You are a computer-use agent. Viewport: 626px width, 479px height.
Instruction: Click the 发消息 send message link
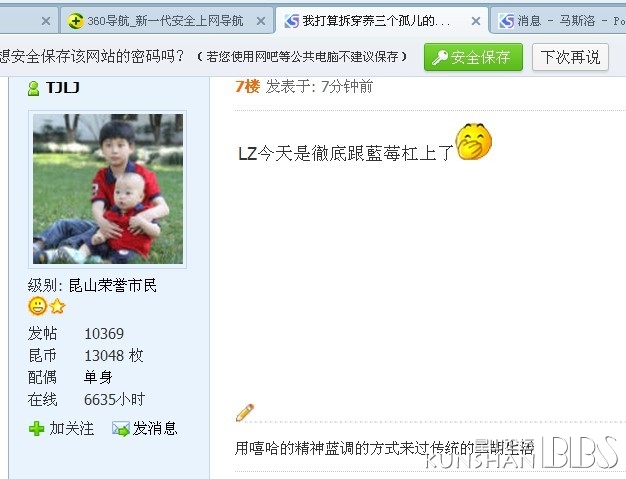(155, 429)
